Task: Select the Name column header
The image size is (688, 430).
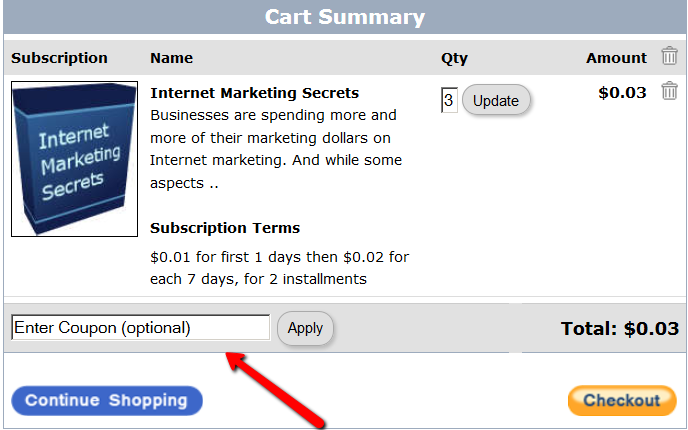Action: click(171, 58)
